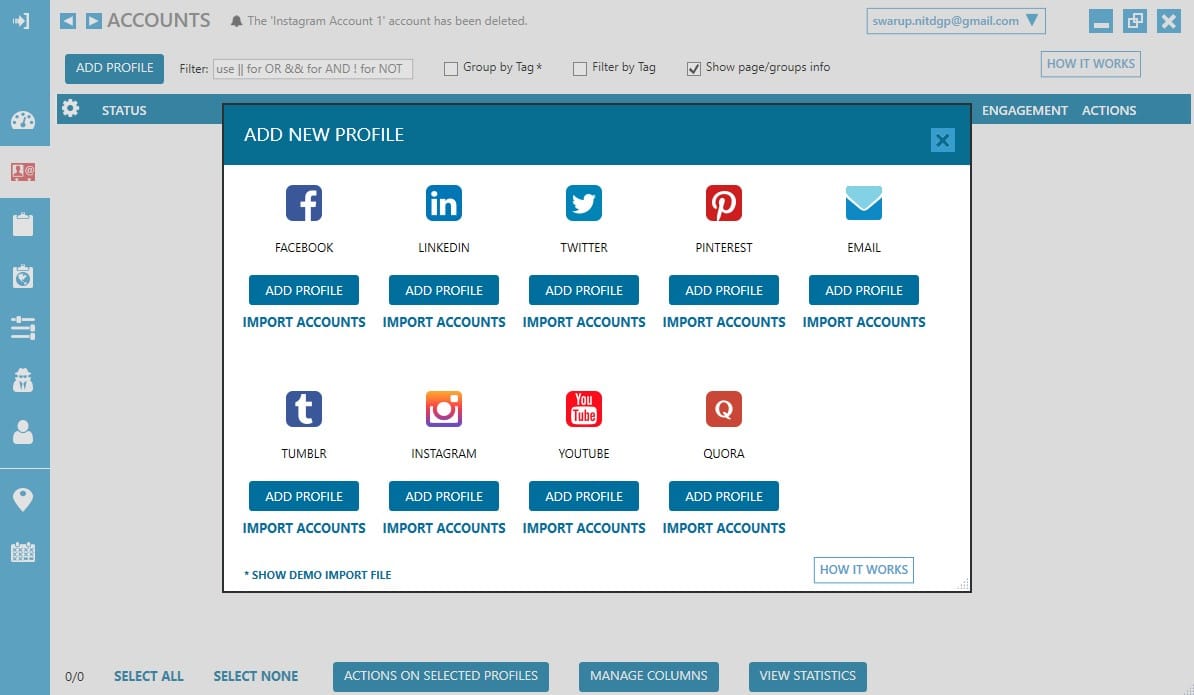The height and width of the screenshot is (695, 1194).
Task: Click HOW IT WORKS in top toolbar
Action: (1090, 64)
